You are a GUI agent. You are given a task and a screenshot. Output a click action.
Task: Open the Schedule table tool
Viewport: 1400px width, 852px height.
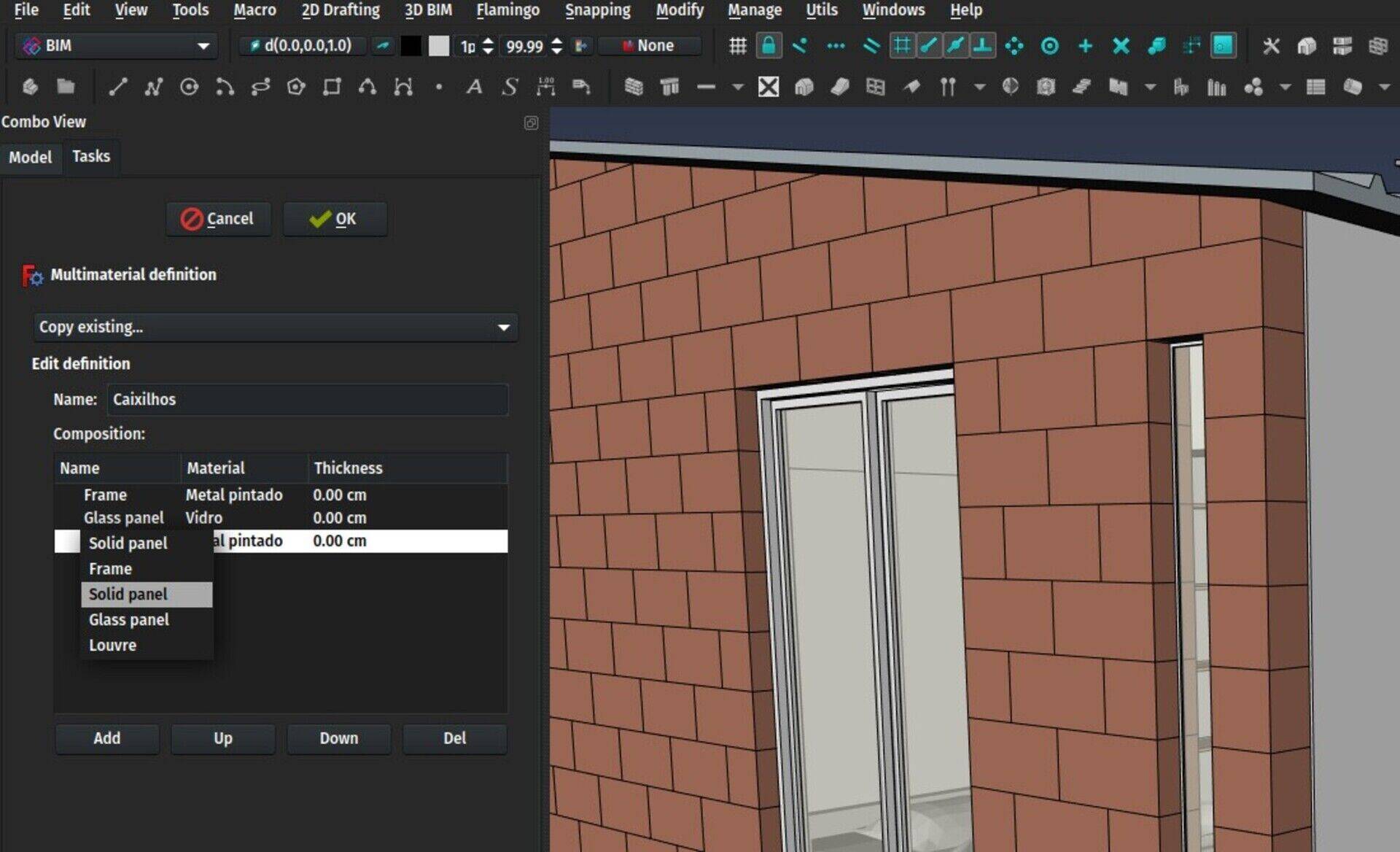[1315, 88]
